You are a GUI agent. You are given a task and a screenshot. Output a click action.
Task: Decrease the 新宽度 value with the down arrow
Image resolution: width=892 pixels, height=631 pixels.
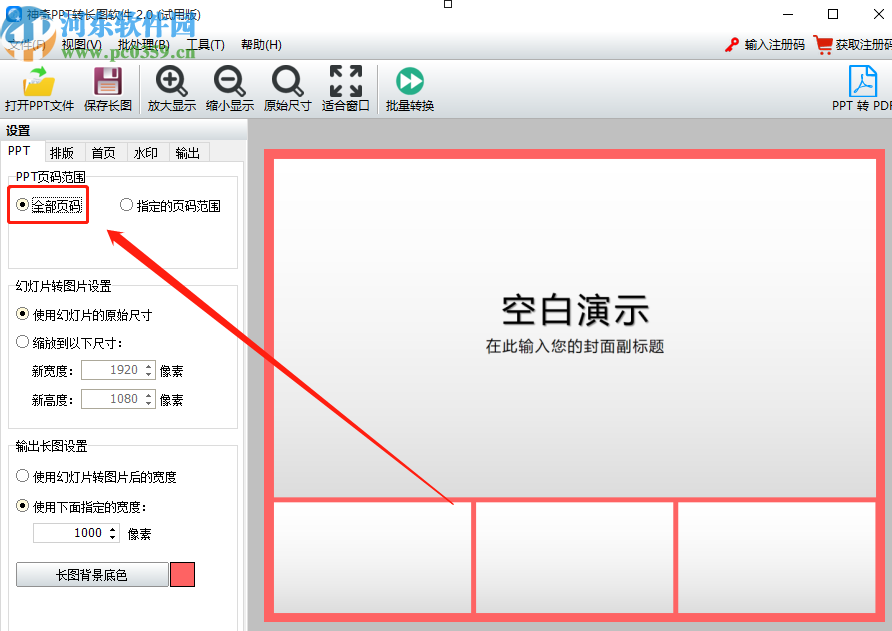click(x=148, y=374)
